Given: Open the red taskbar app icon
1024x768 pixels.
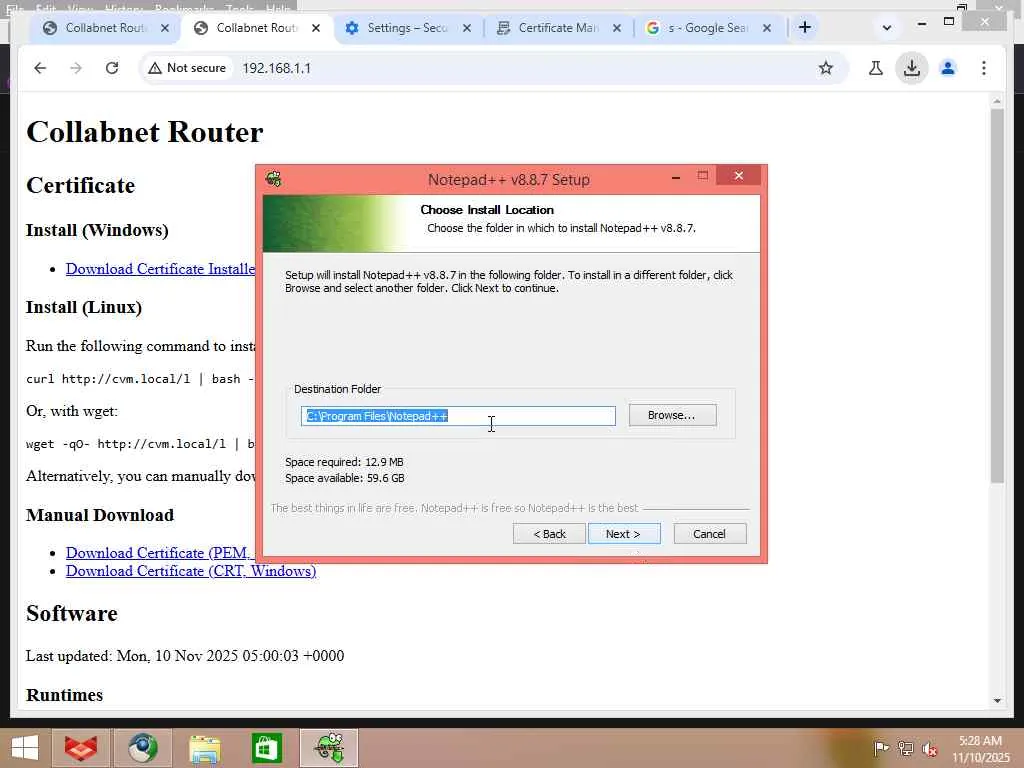Looking at the screenshot, I should point(80,748).
